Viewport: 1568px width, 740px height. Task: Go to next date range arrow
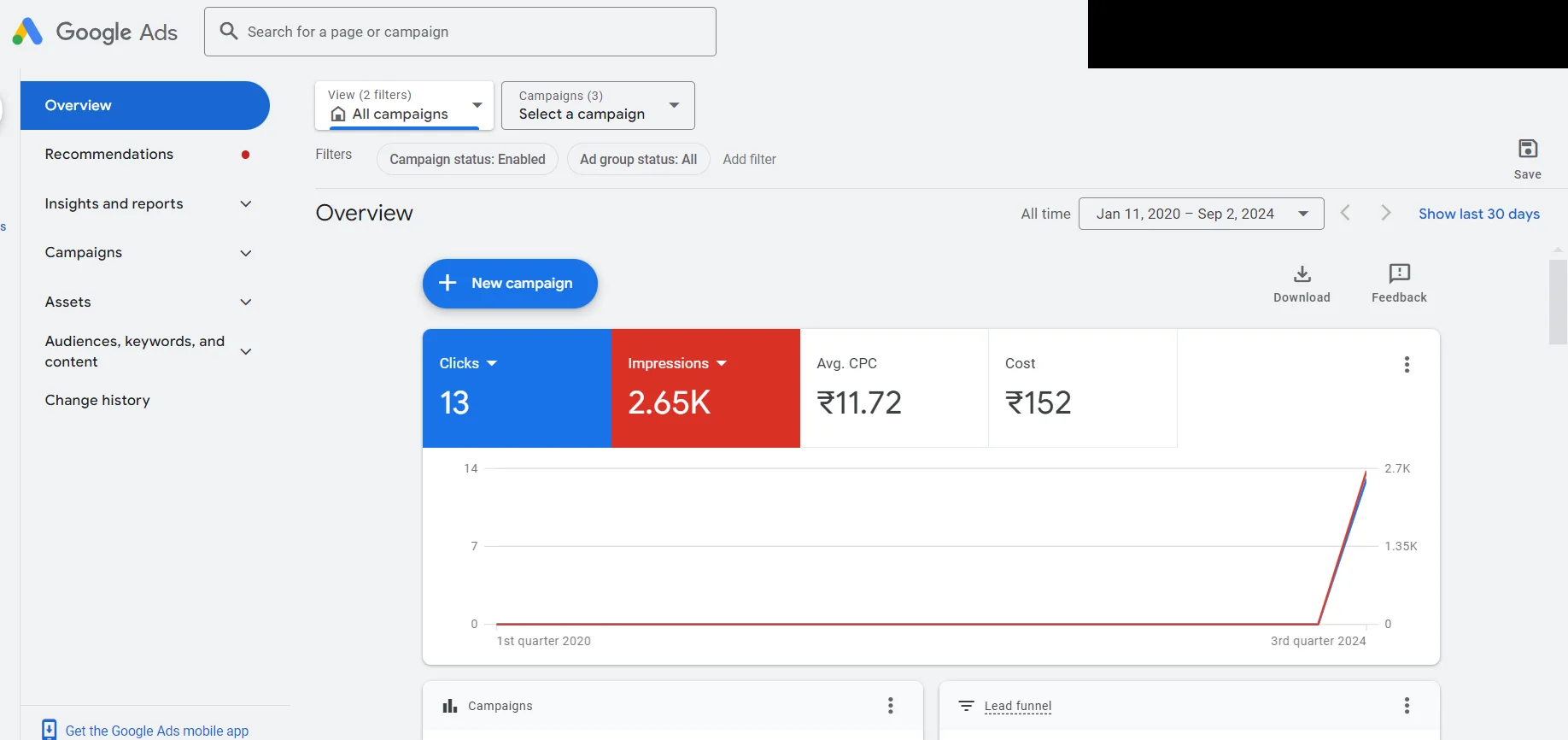click(x=1386, y=213)
